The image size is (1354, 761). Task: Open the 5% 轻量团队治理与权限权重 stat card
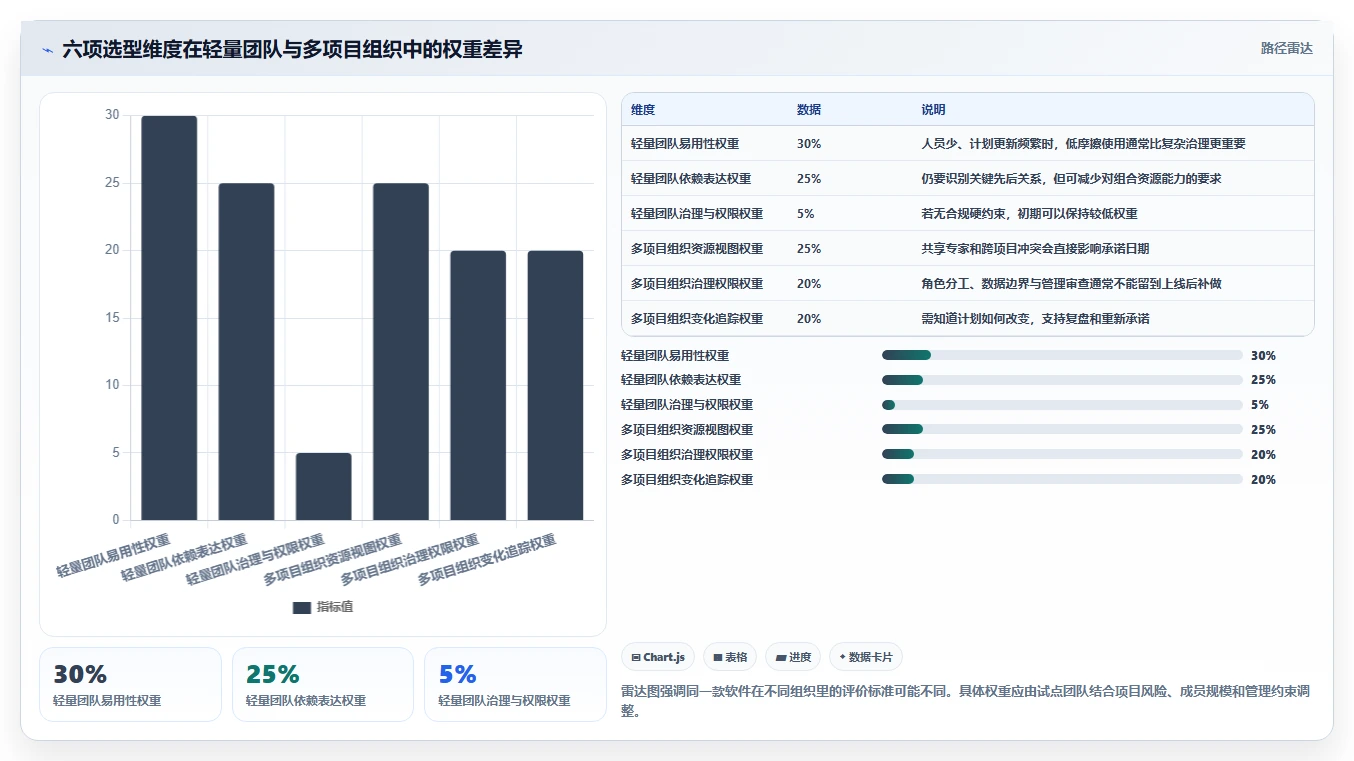click(x=515, y=684)
